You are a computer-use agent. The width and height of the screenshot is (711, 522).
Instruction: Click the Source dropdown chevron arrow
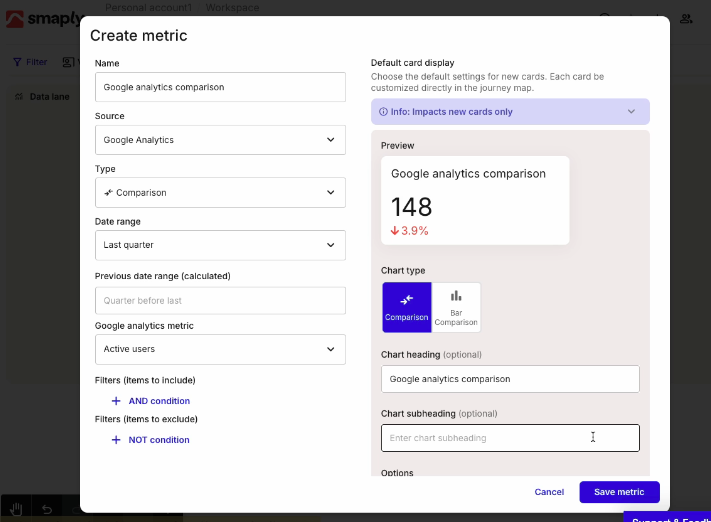click(x=331, y=140)
